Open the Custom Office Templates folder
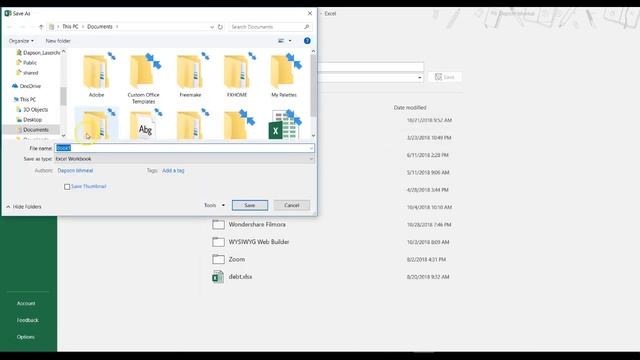Viewport: 640px width, 360px height. 143,78
